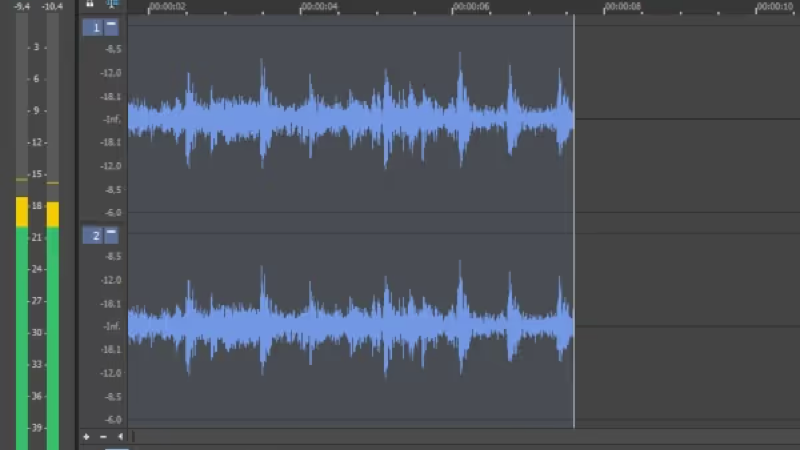Click the cursor line at the waveform end
This screenshot has width=800, height=450.
(x=574, y=221)
